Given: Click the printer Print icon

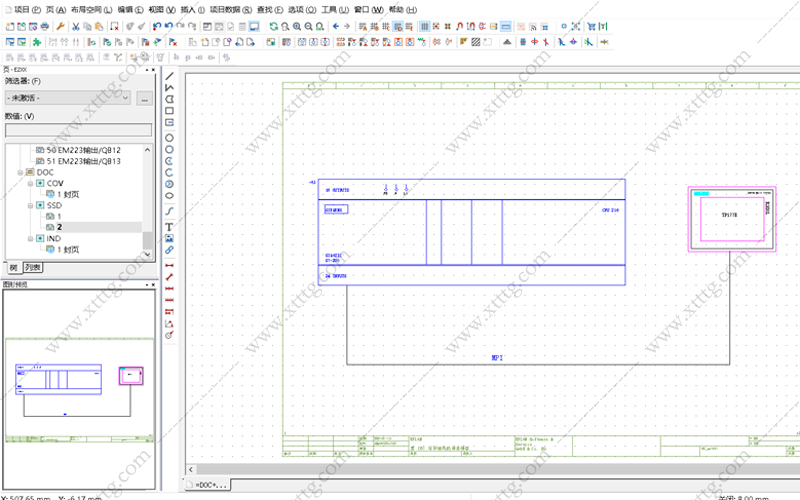Looking at the screenshot, I should pyautogui.click(x=45, y=27).
